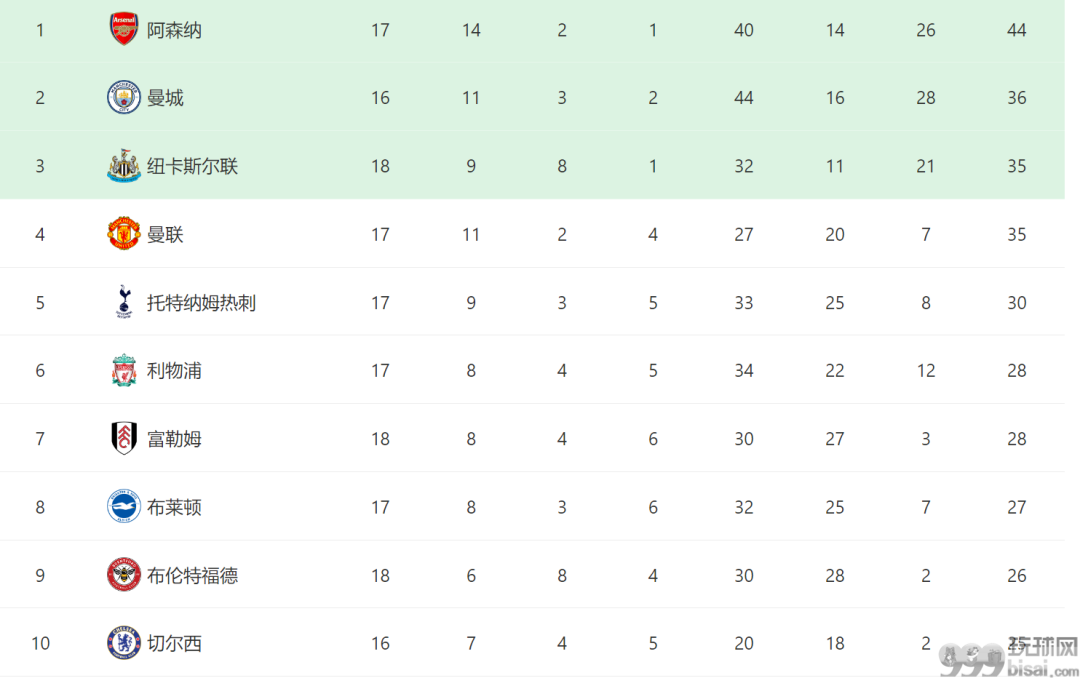
Task: Open the 阿森纳 team name link
Action: [174, 30]
